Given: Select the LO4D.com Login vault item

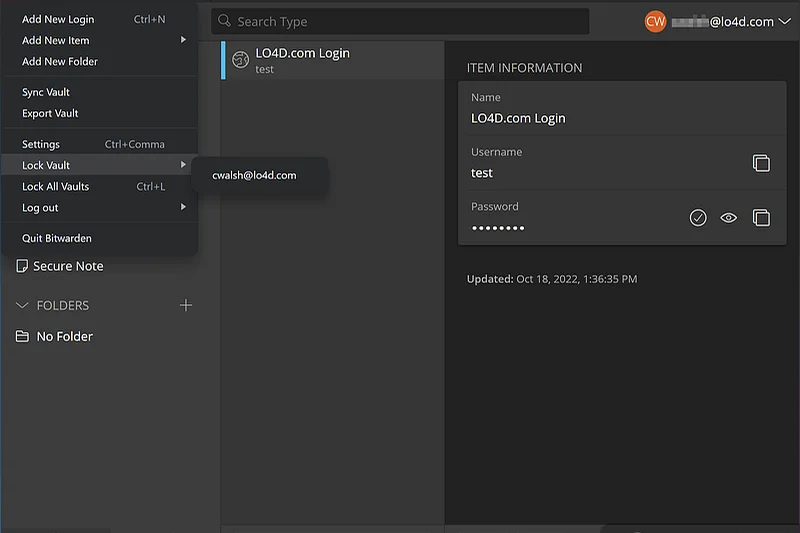Looking at the screenshot, I should (x=333, y=60).
